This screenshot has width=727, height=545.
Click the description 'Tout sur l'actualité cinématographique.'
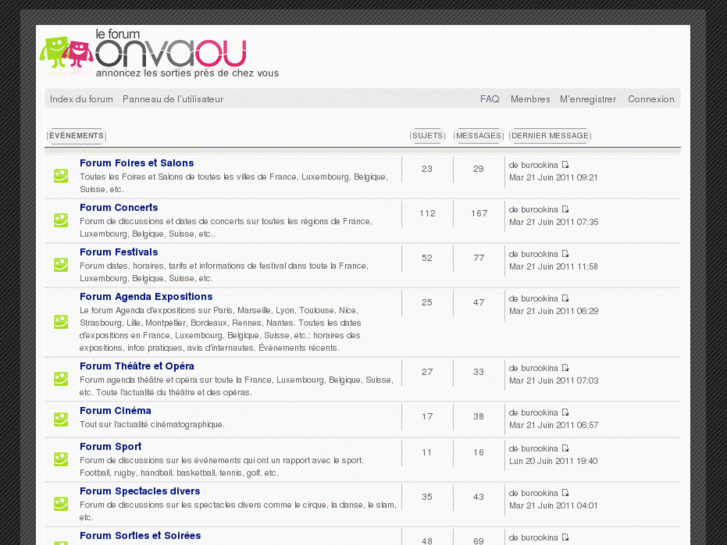coord(152,424)
